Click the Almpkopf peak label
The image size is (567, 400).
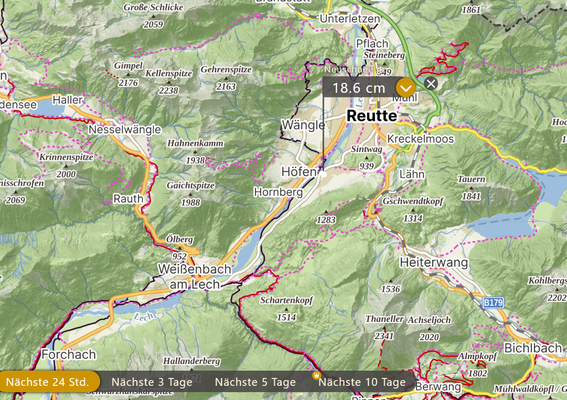coord(477,356)
